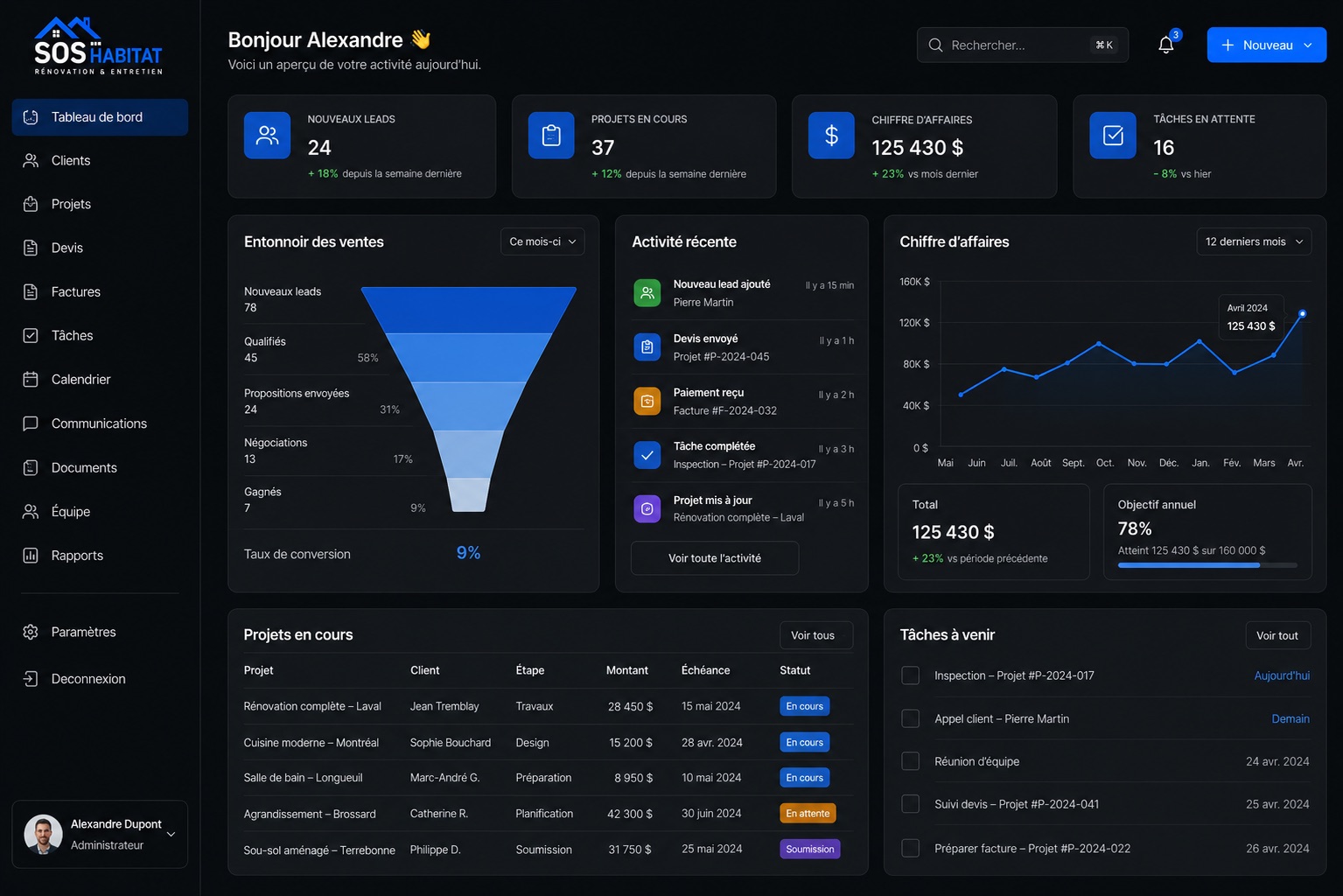Click the Tâches checkmark icon in sidebar
The height and width of the screenshot is (896, 1343).
pyautogui.click(x=31, y=335)
